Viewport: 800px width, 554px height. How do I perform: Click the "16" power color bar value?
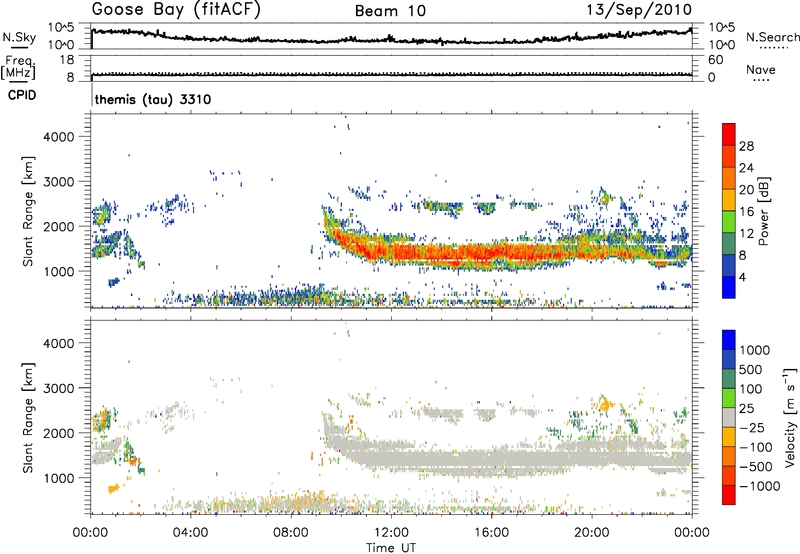pos(746,212)
